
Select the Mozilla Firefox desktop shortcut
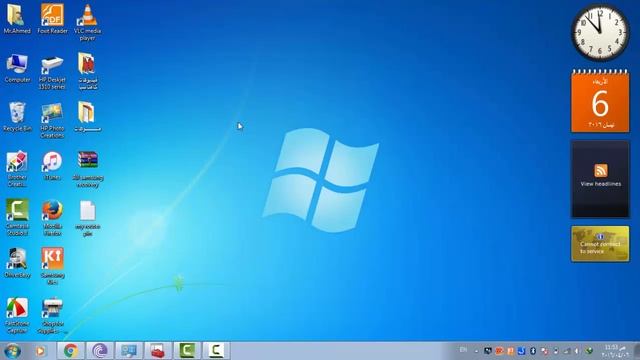pyautogui.click(x=52, y=218)
